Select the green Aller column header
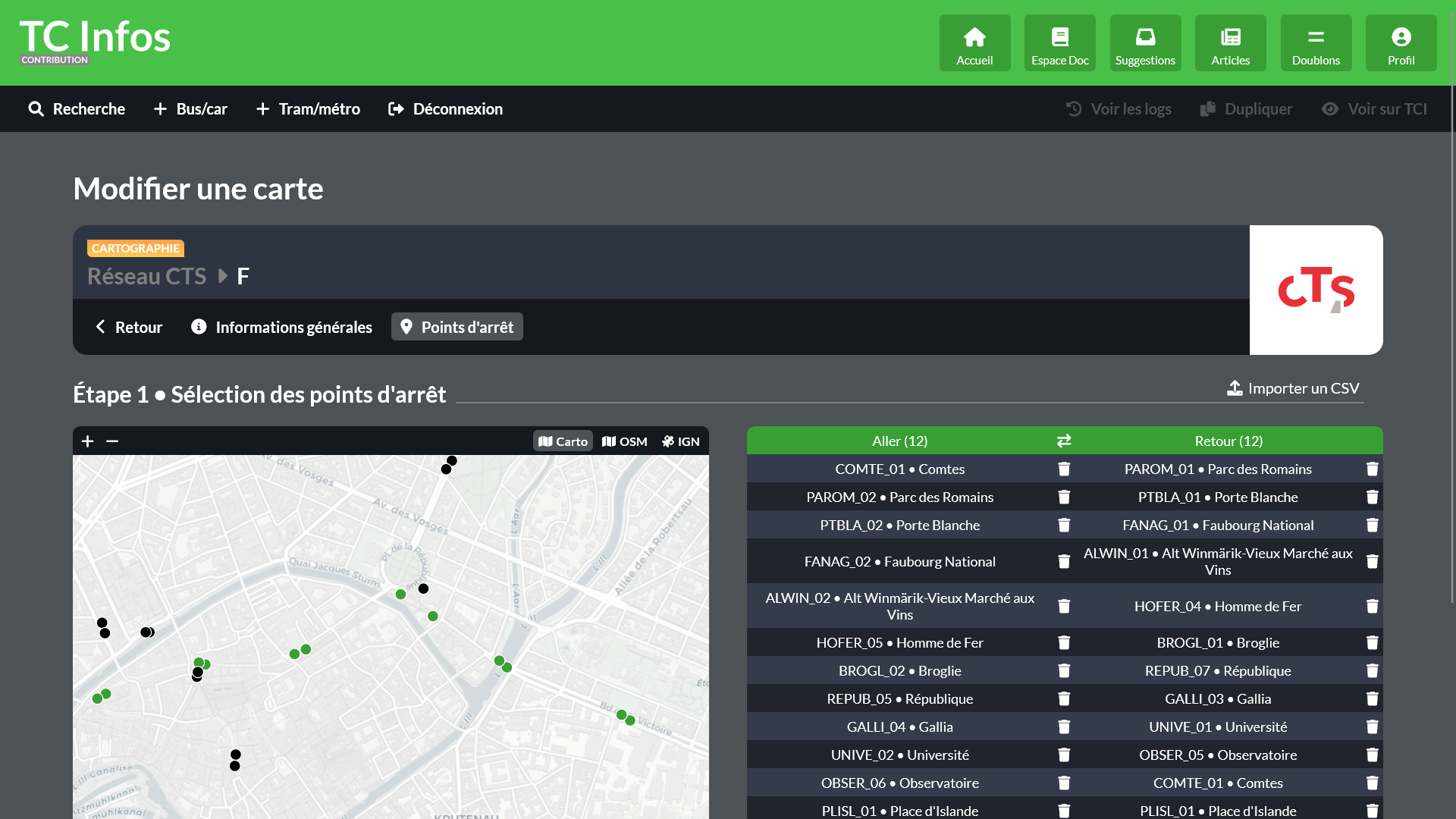1456x819 pixels. pyautogui.click(x=899, y=441)
